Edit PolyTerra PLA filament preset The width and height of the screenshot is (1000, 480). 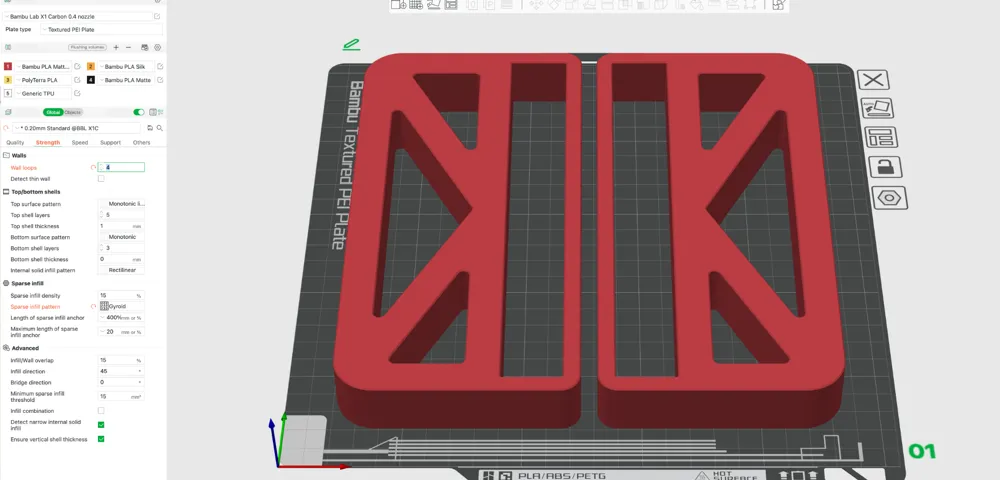point(77,80)
